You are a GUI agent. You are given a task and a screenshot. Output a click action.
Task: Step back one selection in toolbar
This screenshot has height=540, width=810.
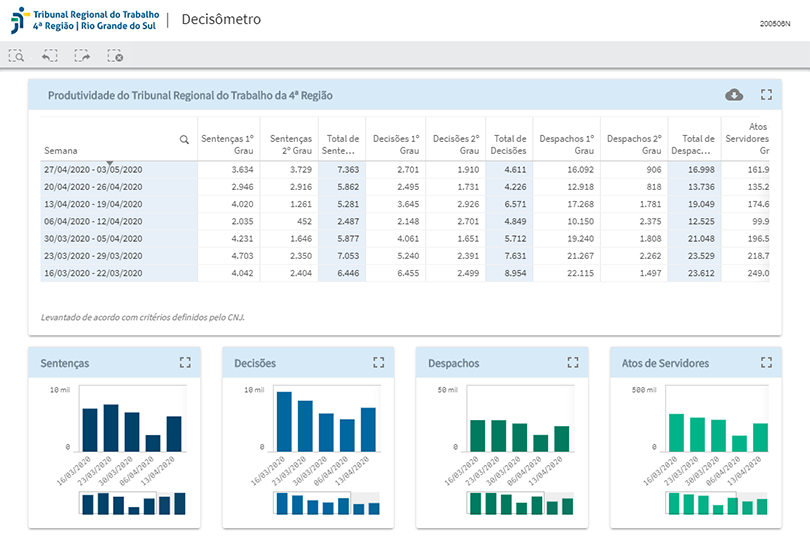(x=50, y=56)
